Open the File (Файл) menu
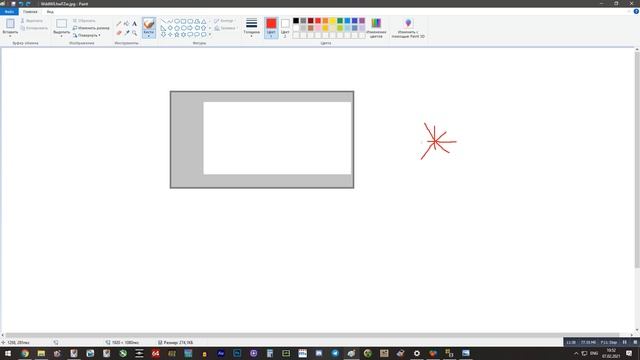This screenshot has height=360, width=640. (9, 12)
